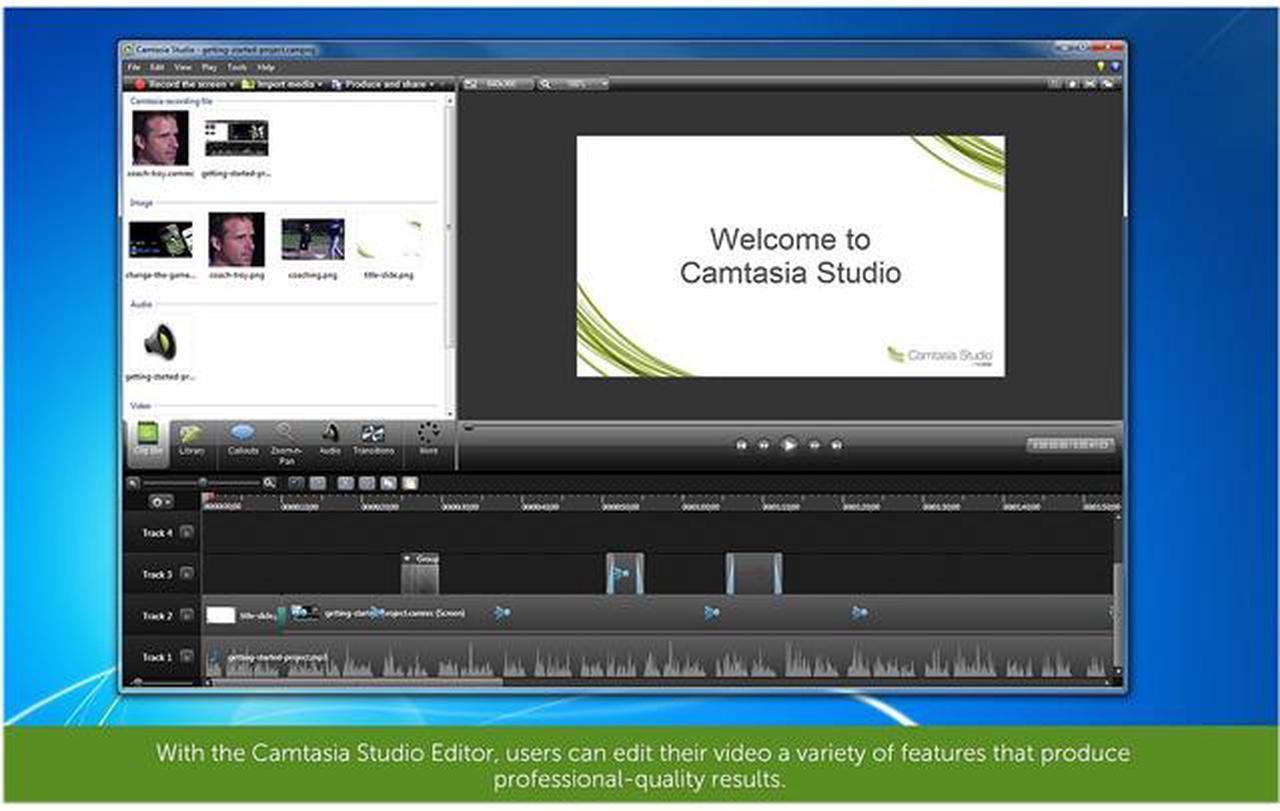Open the Play menu
Screen dimensions: 1280x811
(x=210, y=67)
